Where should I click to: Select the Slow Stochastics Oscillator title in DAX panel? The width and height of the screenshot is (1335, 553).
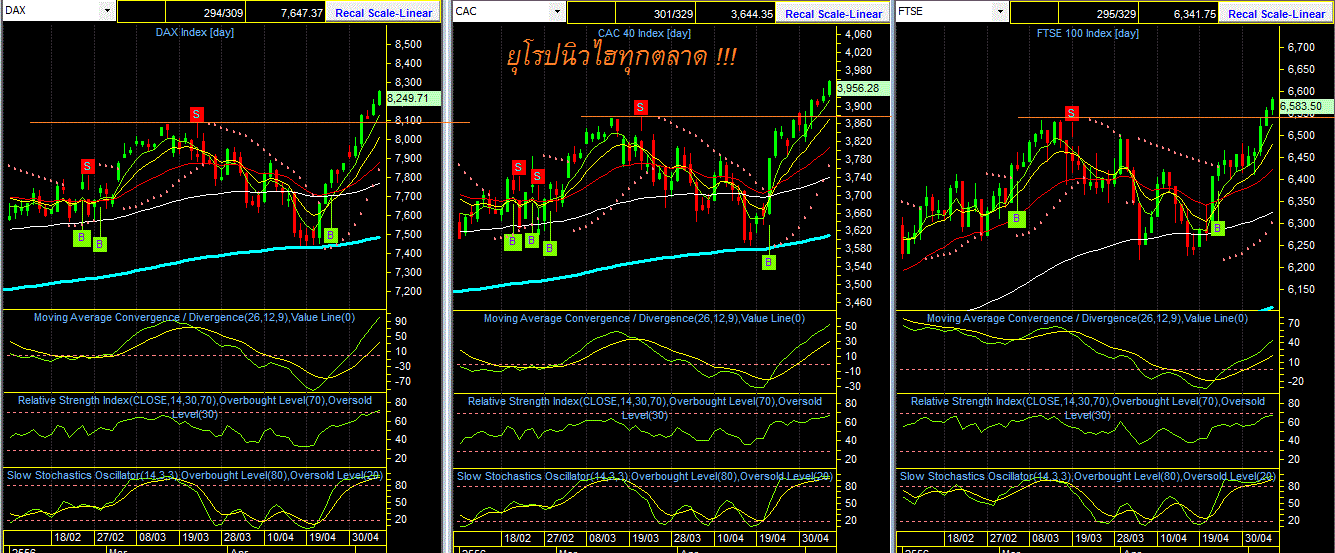(x=195, y=475)
